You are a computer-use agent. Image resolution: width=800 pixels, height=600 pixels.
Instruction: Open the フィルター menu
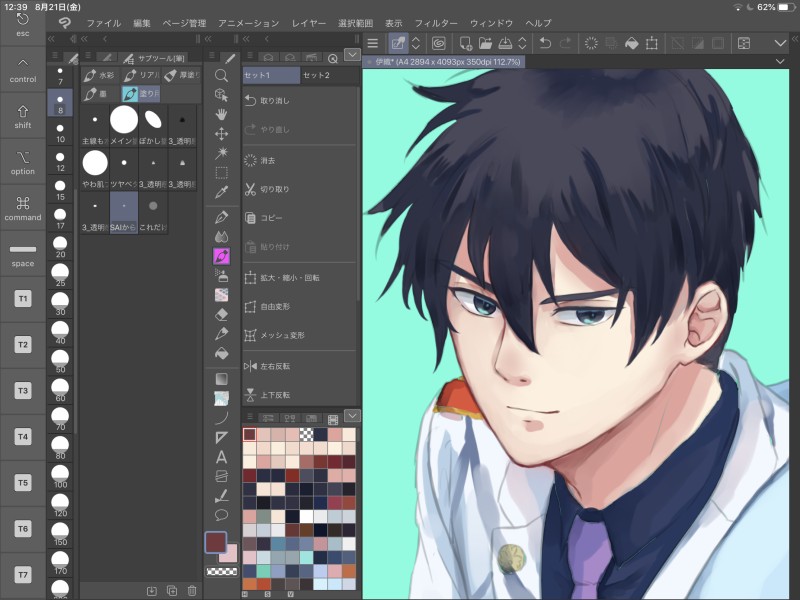(436, 23)
